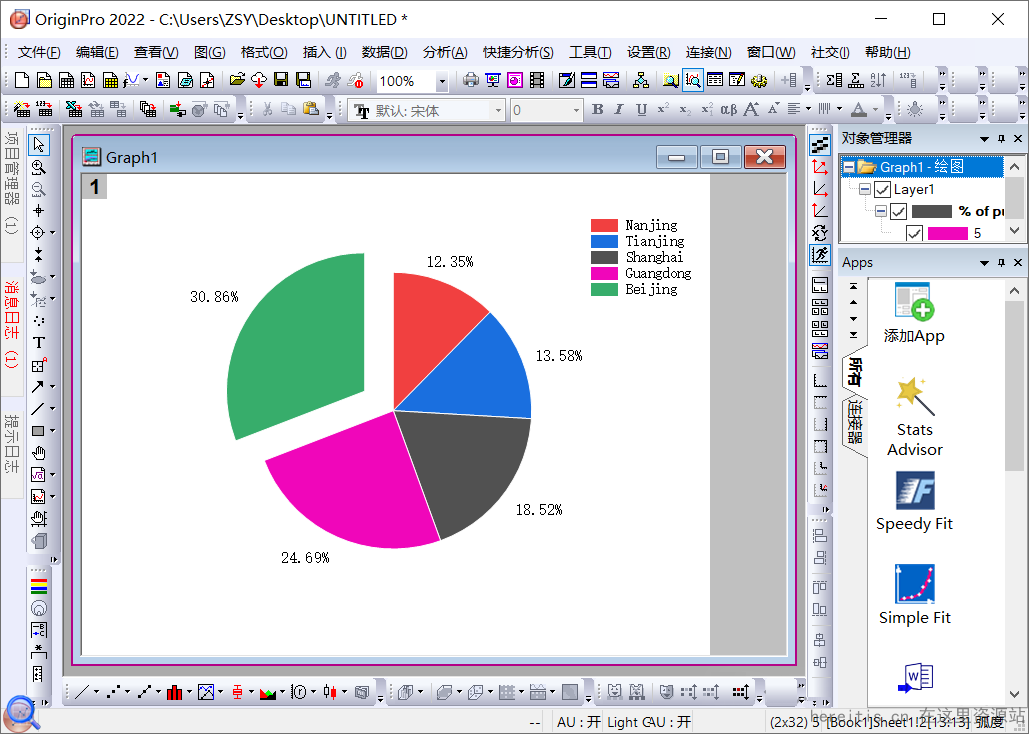
Task: Open Apps panel options arrow
Action: [x=984, y=263]
